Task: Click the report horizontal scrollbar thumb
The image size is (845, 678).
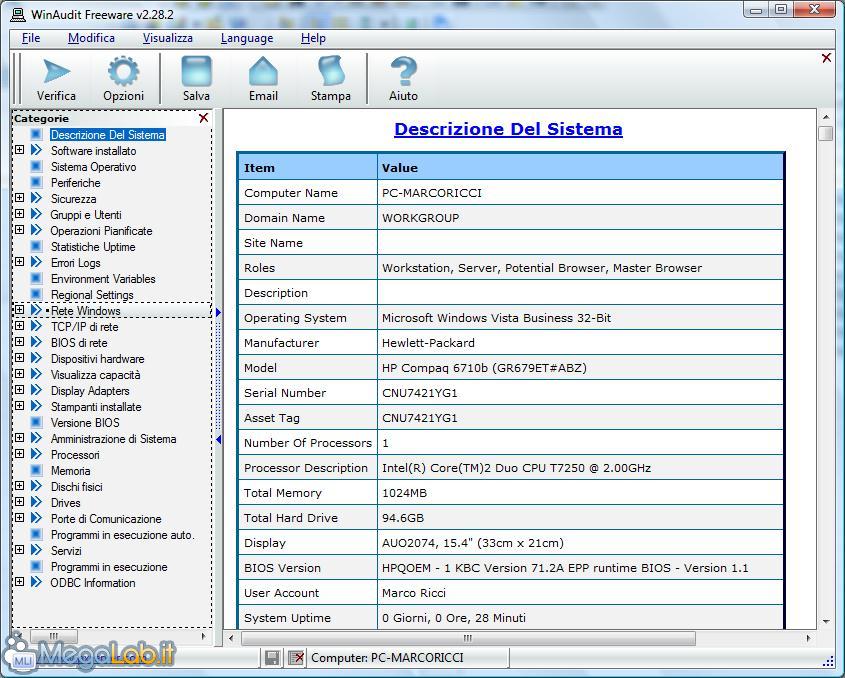Action: point(468,638)
